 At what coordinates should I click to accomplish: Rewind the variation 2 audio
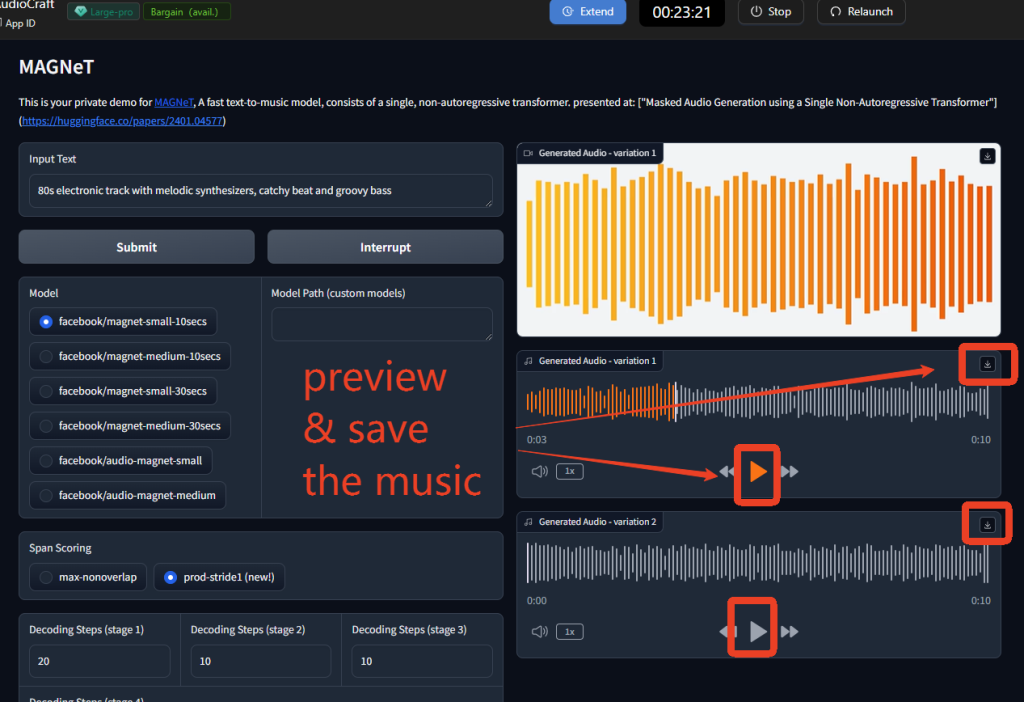(727, 631)
